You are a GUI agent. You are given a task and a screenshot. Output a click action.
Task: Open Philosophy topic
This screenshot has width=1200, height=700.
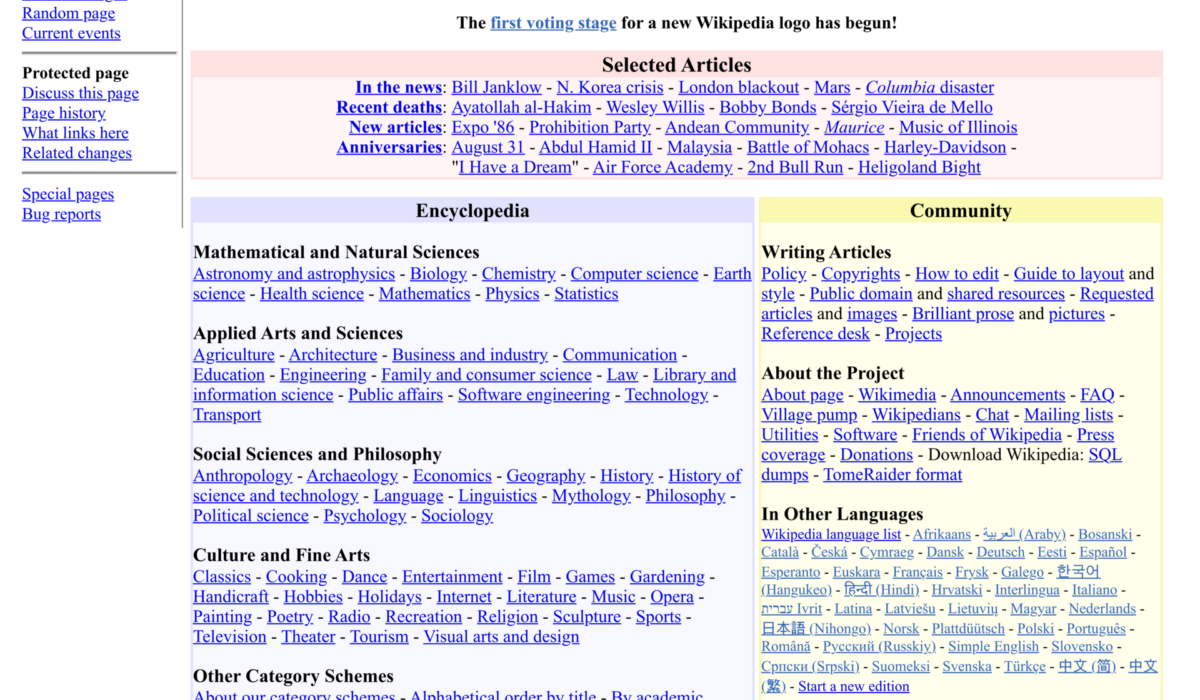pyautogui.click(x=685, y=496)
